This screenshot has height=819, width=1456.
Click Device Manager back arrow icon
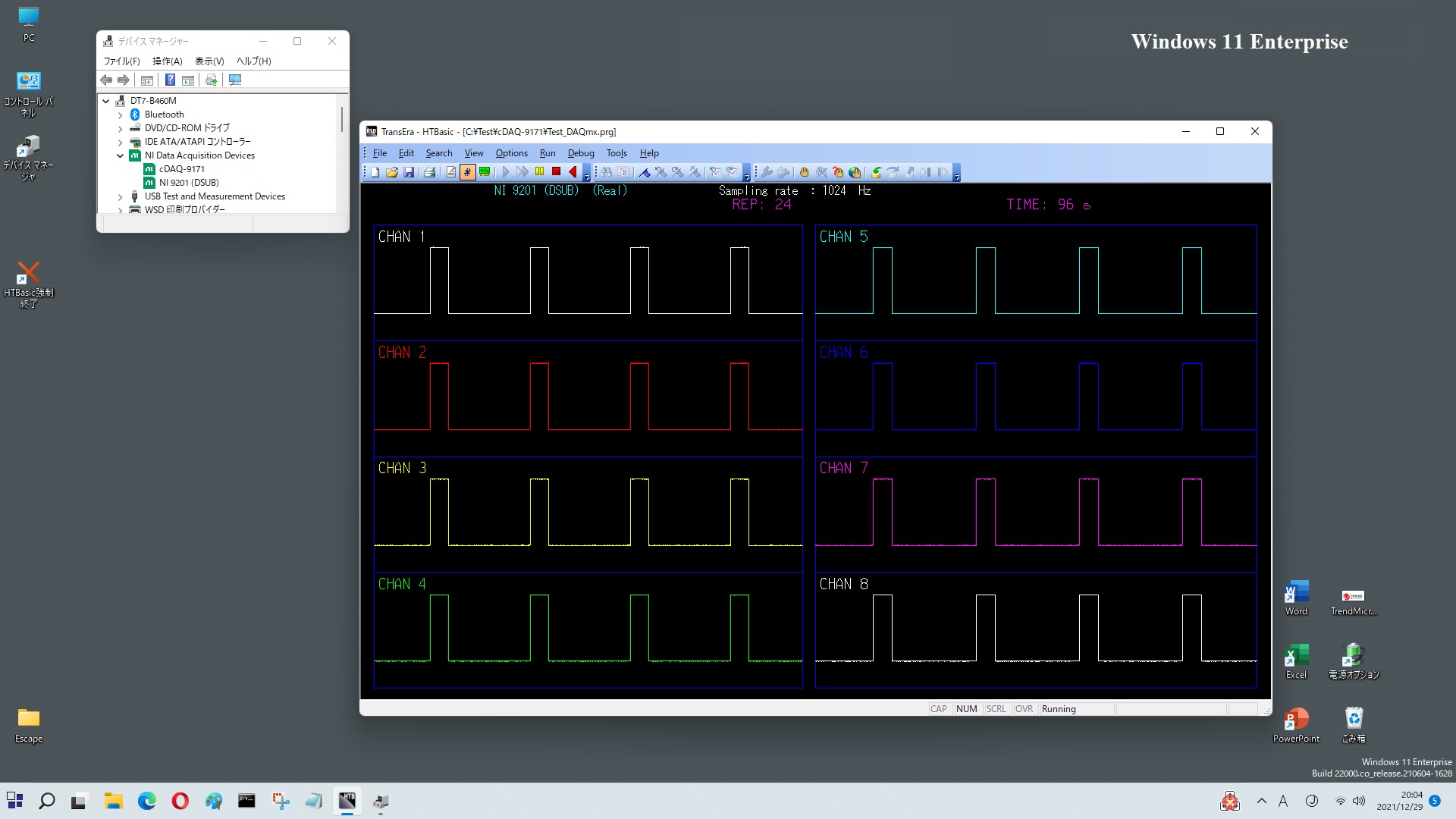[x=106, y=80]
